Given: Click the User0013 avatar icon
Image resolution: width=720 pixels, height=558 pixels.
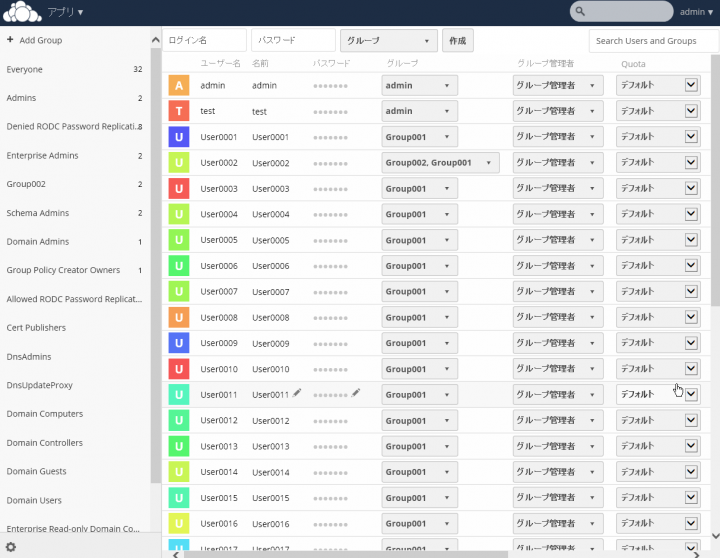Looking at the screenshot, I should (179, 446).
